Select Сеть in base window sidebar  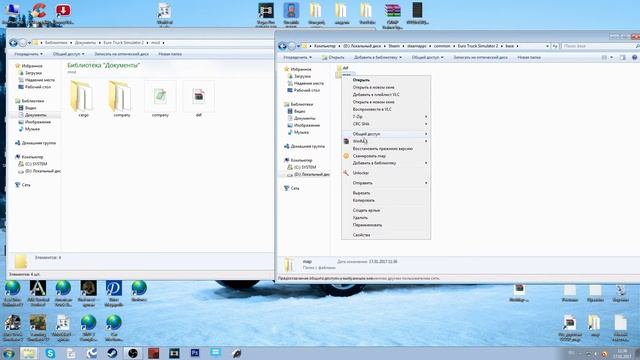click(x=295, y=189)
